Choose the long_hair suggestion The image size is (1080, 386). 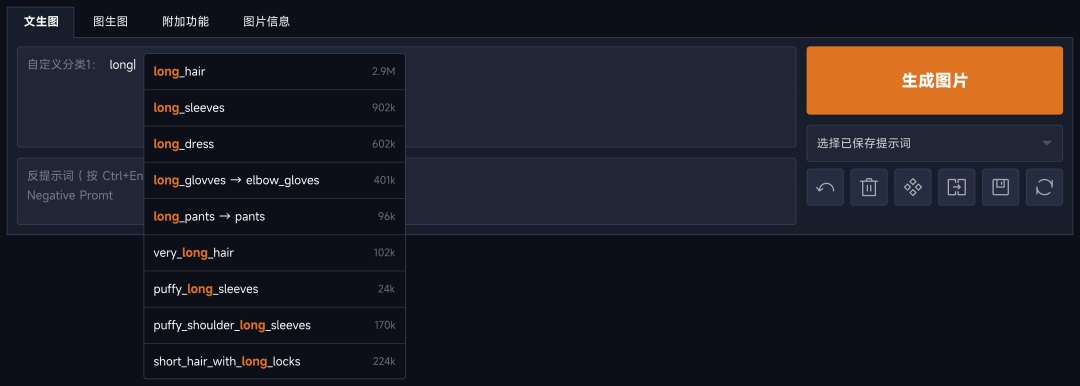(274, 72)
